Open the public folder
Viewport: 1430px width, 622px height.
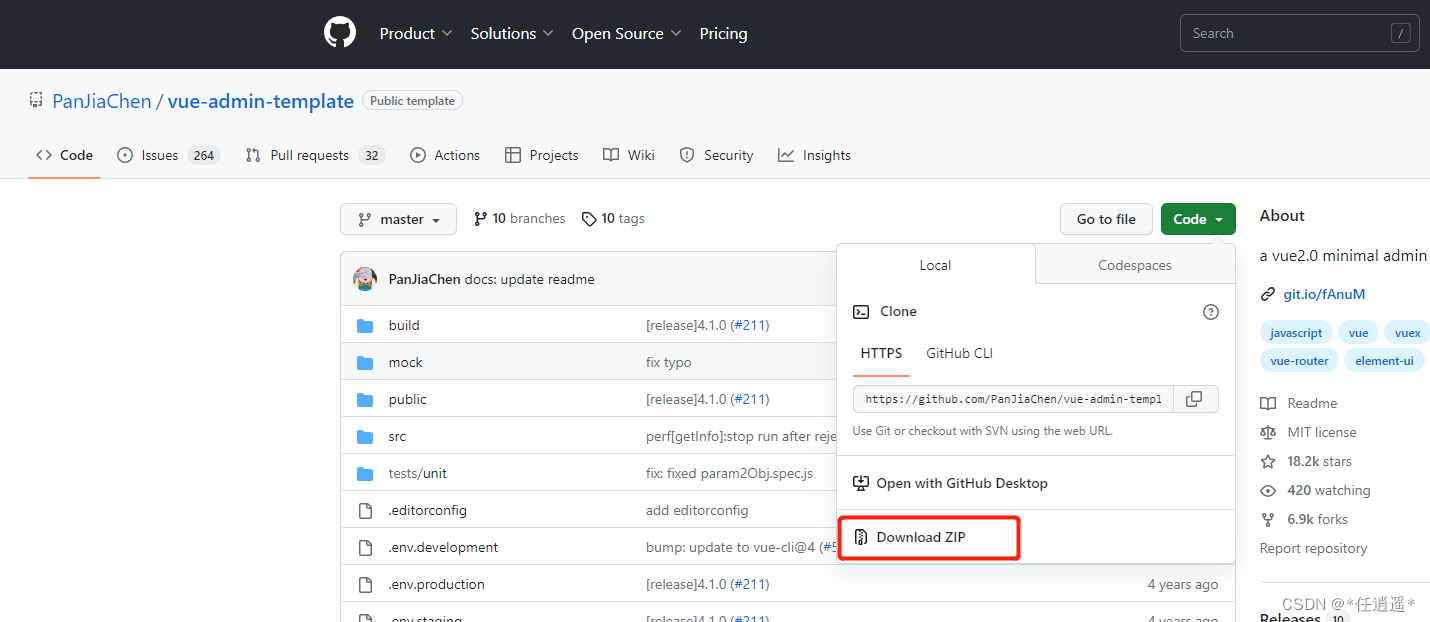coord(408,399)
